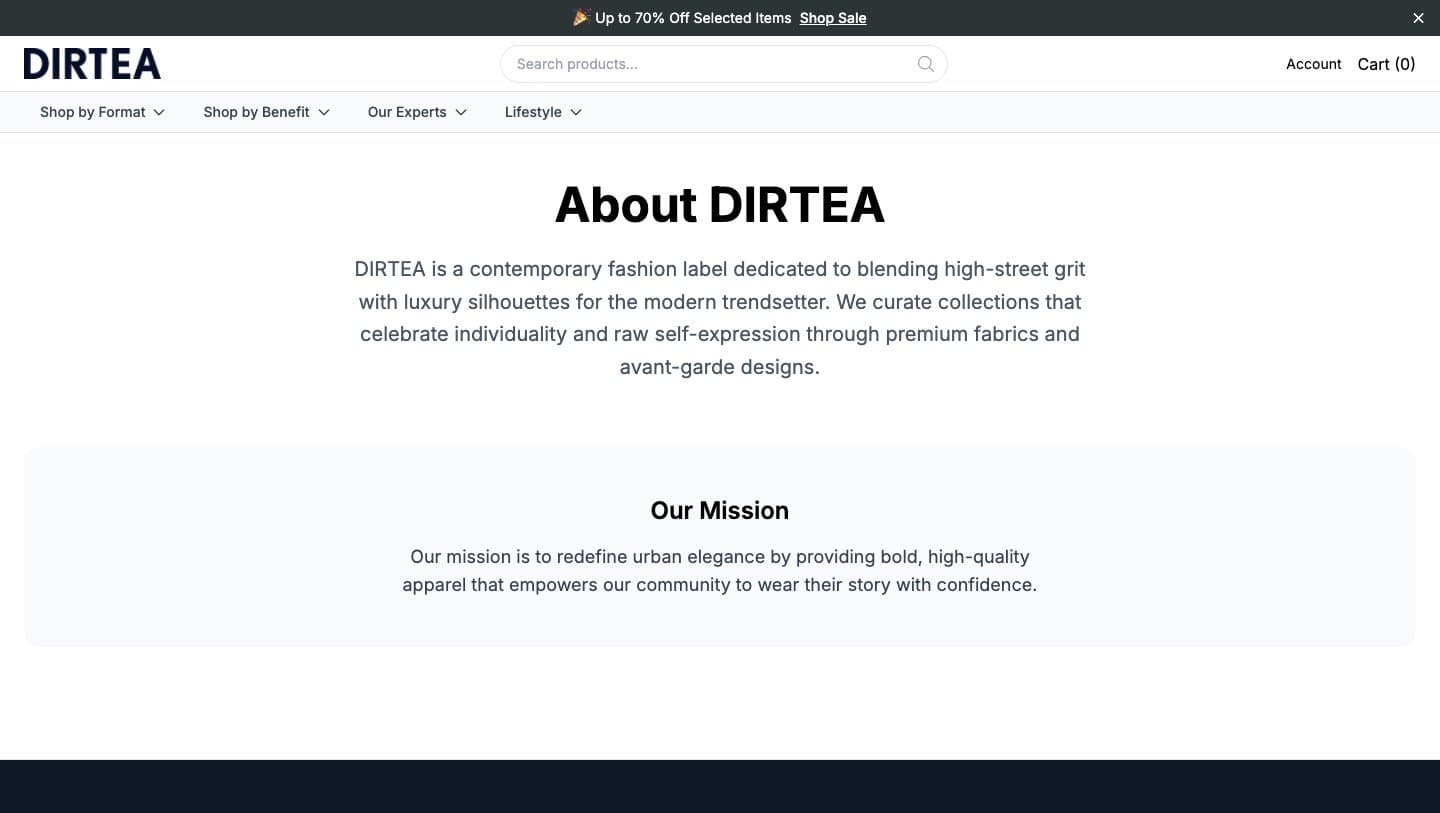This screenshot has width=1440, height=813.
Task: Click the party popper emoji in banner
Action: click(581, 17)
